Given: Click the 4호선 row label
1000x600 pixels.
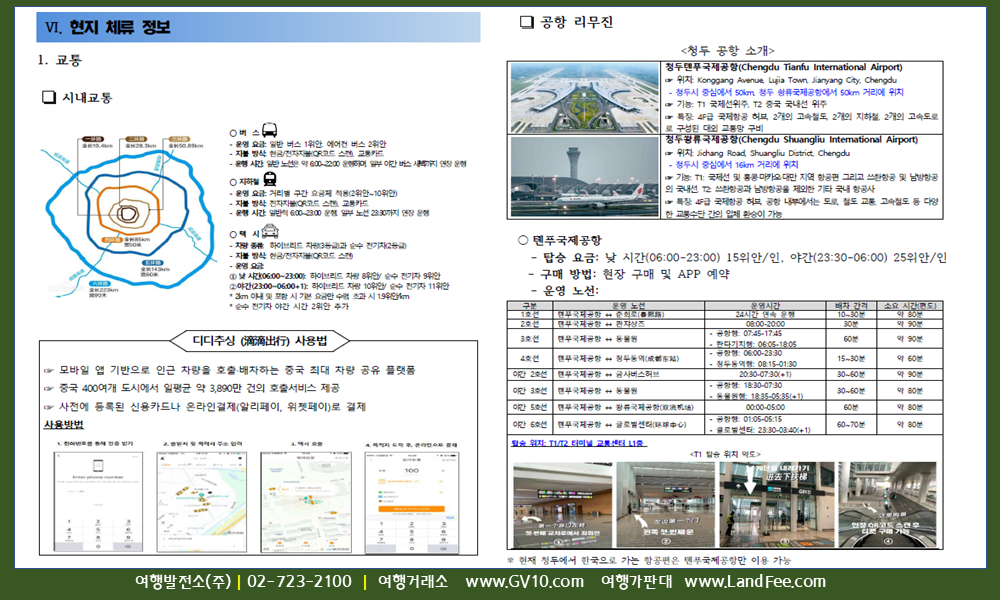Looking at the screenshot, I should pos(530,358).
